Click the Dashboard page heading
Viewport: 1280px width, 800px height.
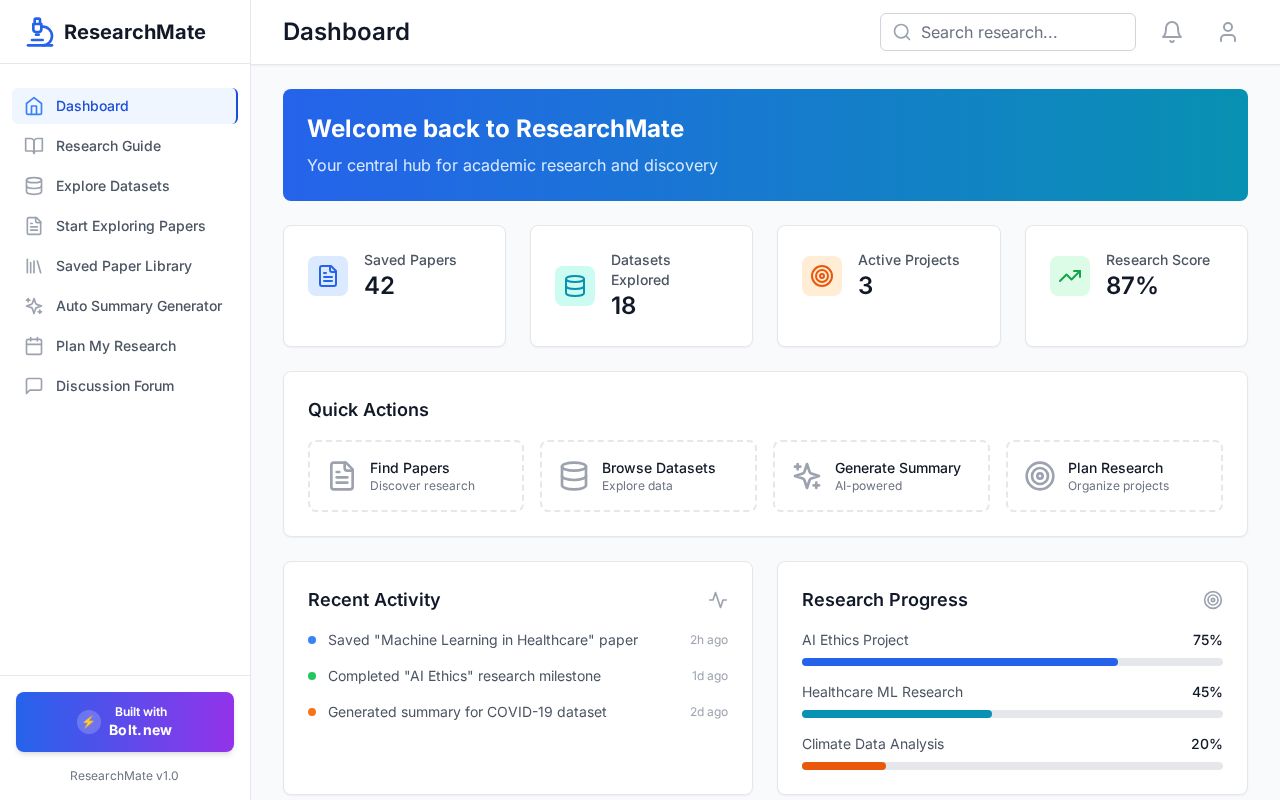(x=346, y=32)
